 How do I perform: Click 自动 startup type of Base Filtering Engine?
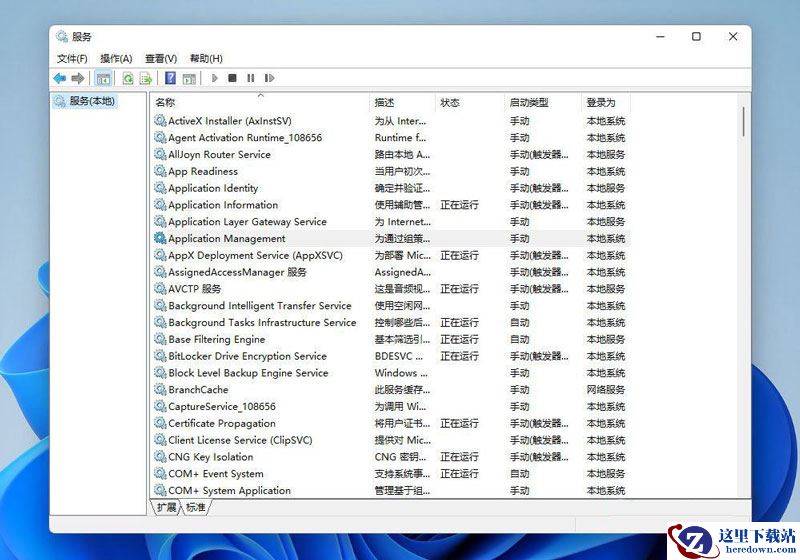(519, 339)
